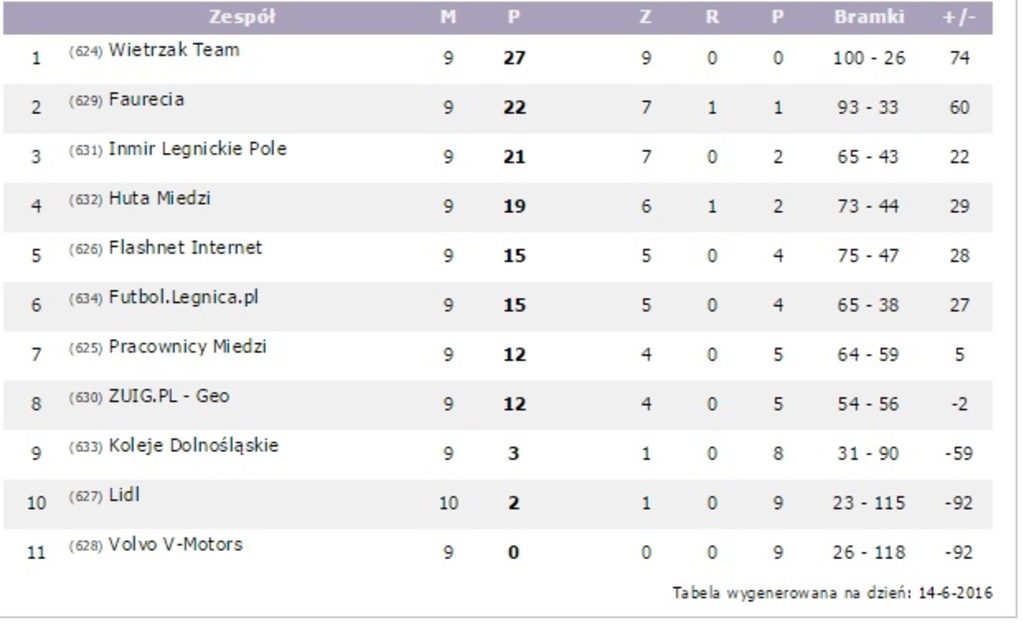Image resolution: width=1024 pixels, height=623 pixels.
Task: Open the Lidl team entry
Action: (124, 495)
